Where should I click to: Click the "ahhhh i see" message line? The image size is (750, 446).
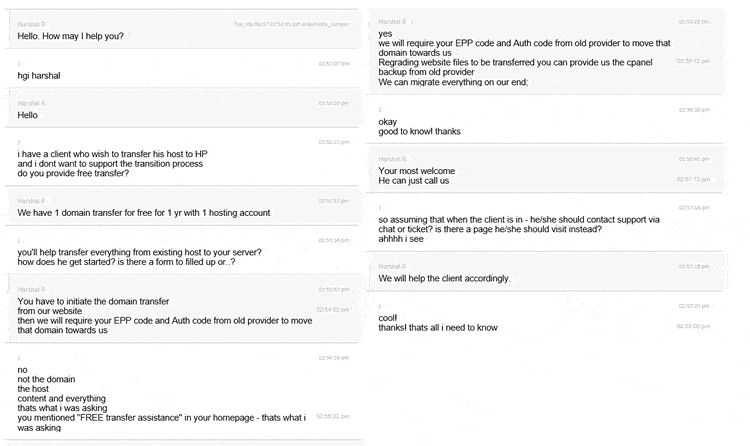point(401,239)
